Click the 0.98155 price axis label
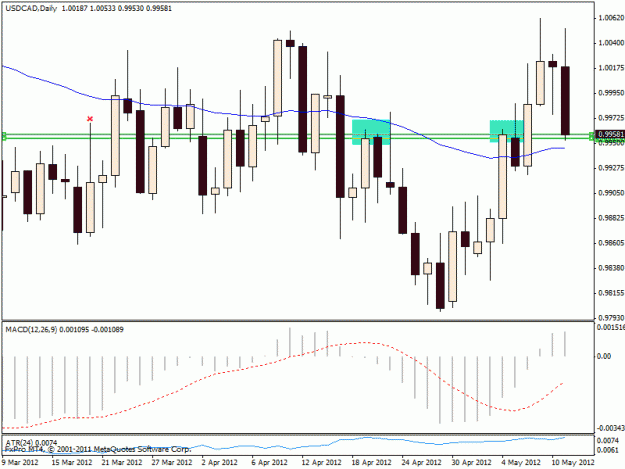 click(611, 293)
